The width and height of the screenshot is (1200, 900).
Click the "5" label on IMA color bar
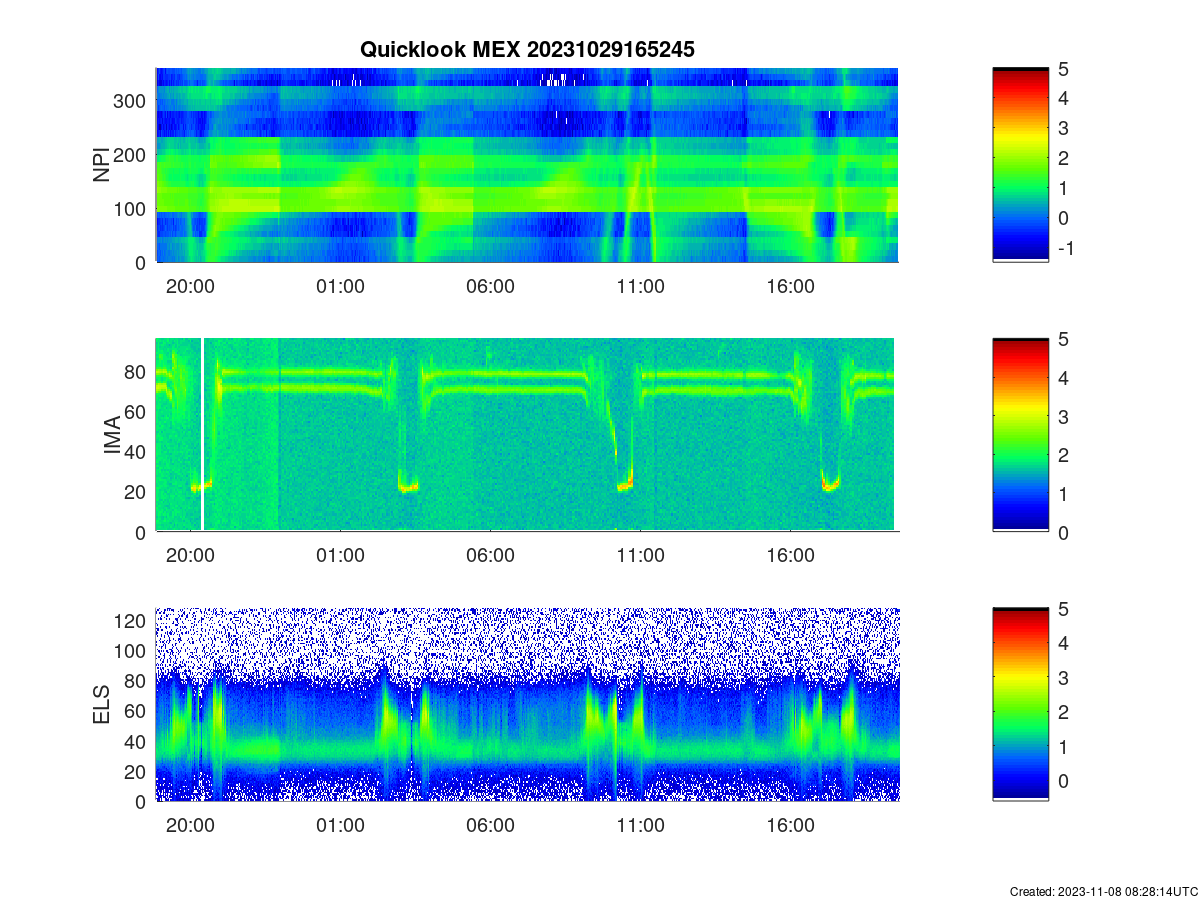(1064, 339)
